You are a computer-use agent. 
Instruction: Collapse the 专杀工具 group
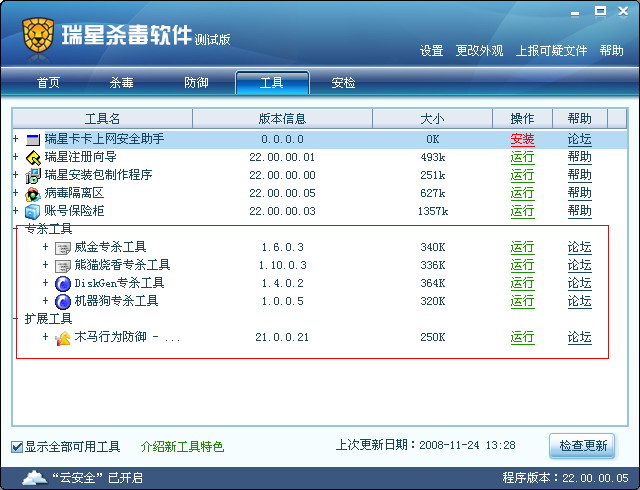(16, 229)
